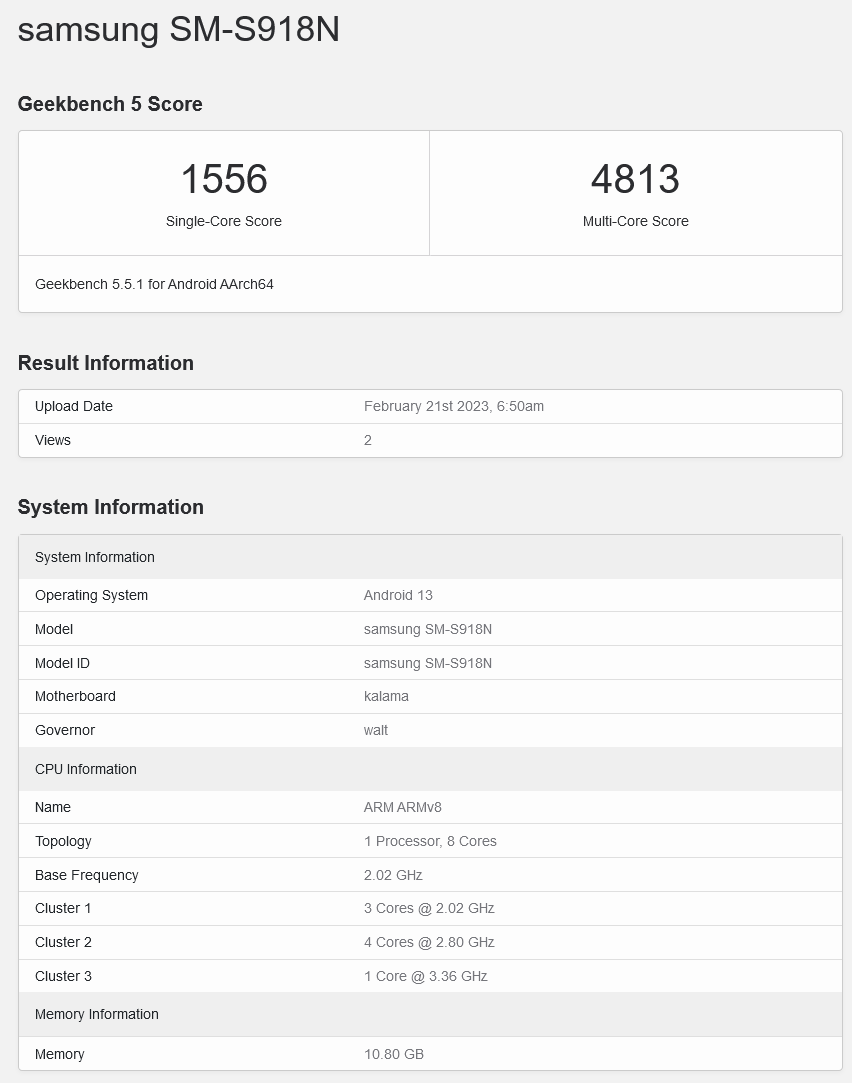
Task: Click the Base Frequency row label
Action: pos(87,875)
